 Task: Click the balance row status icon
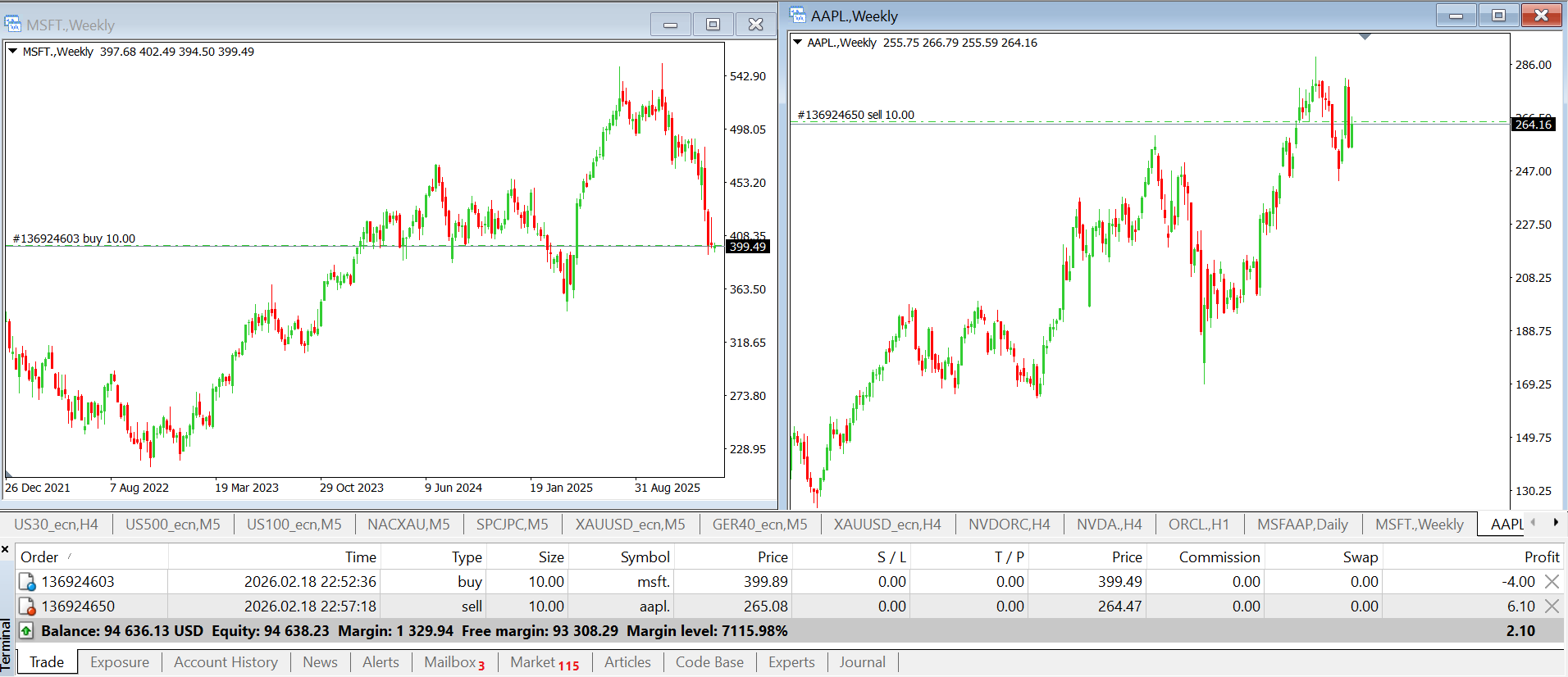pyautogui.click(x=26, y=631)
